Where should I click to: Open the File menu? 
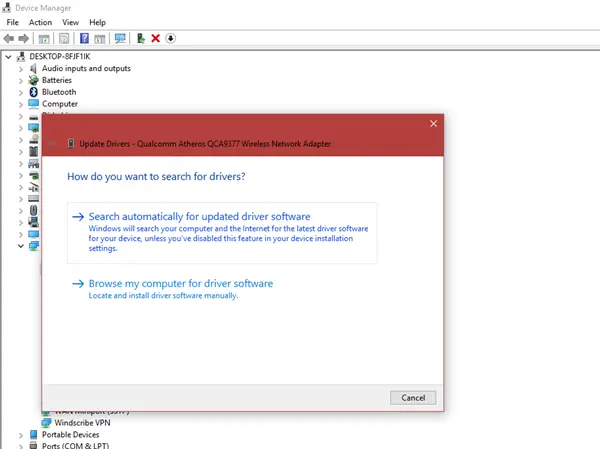[13, 22]
